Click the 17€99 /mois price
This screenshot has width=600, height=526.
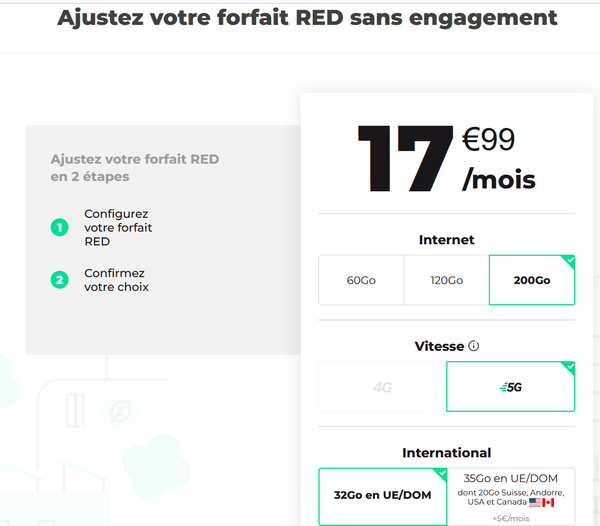(446, 158)
